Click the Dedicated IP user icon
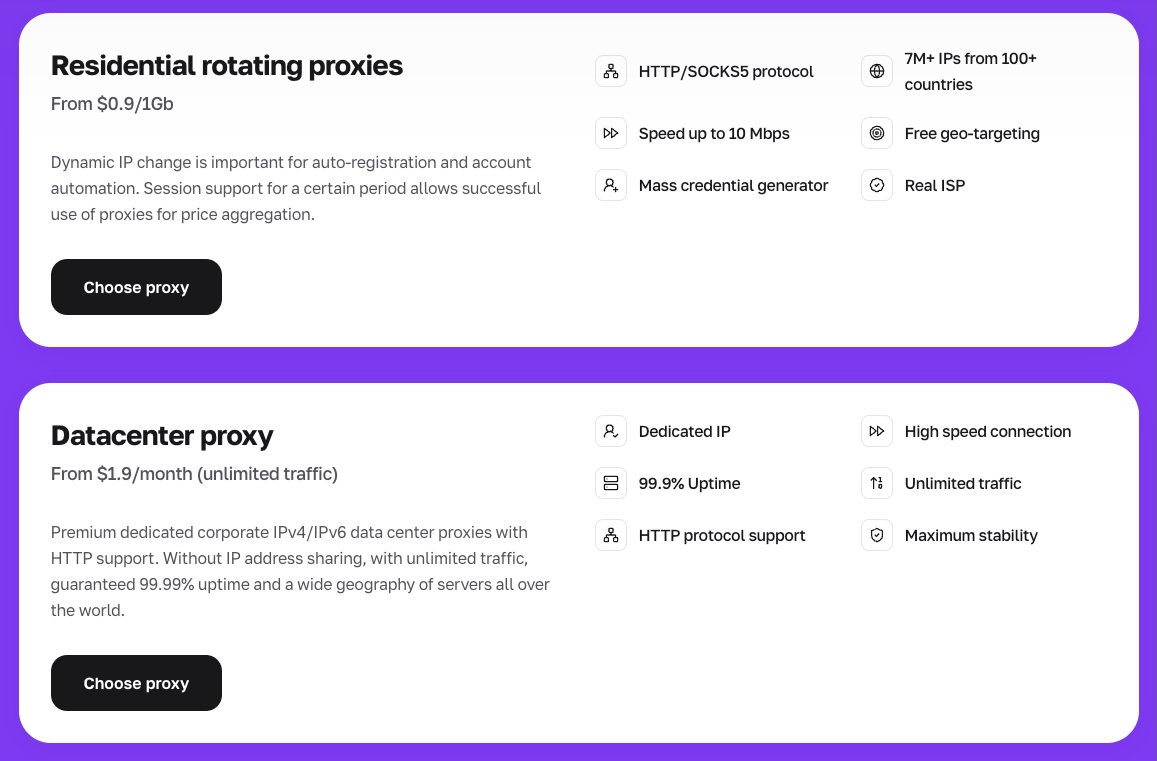1157x761 pixels. tap(610, 431)
